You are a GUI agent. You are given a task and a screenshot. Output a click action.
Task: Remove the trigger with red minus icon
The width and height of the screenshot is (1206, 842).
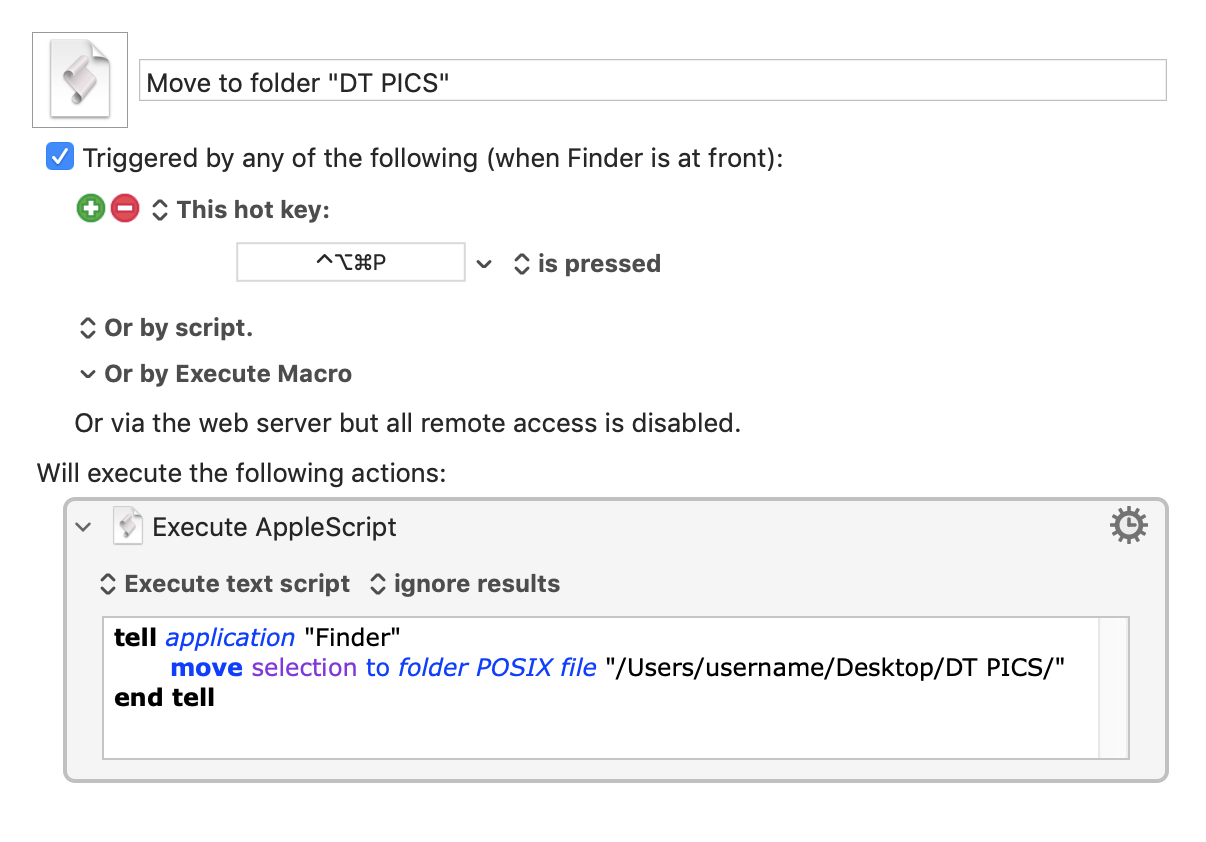coord(125,210)
